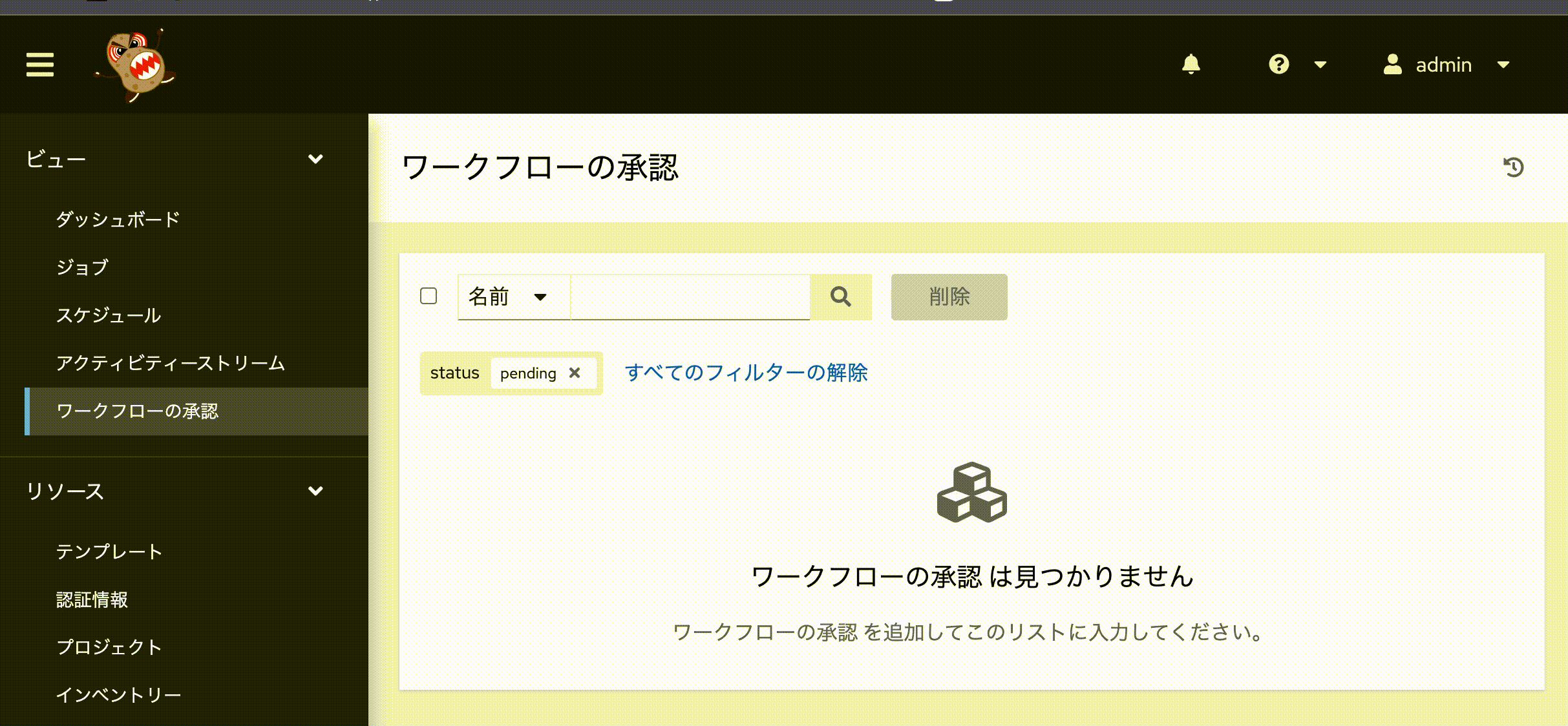Open the 名前 search key dropdown
Viewport: 1568px width, 726px height.
(511, 297)
